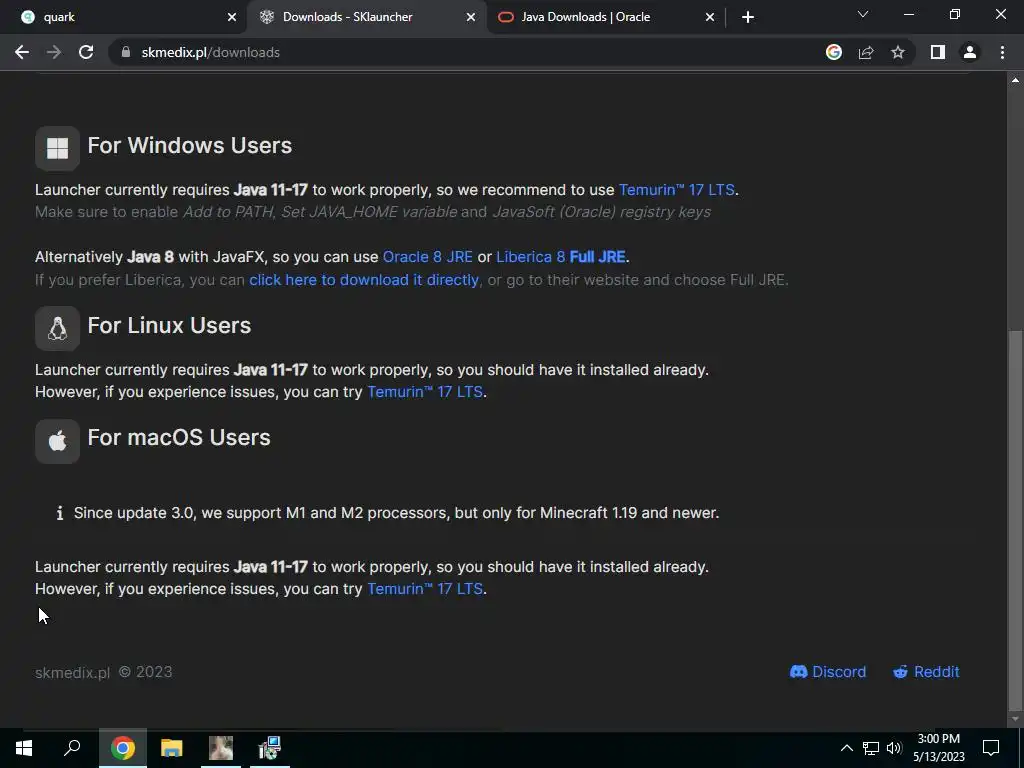Click the 'skmedix.pl © 2023' footer text
Image resolution: width=1024 pixels, height=768 pixels.
pyautogui.click(x=103, y=673)
